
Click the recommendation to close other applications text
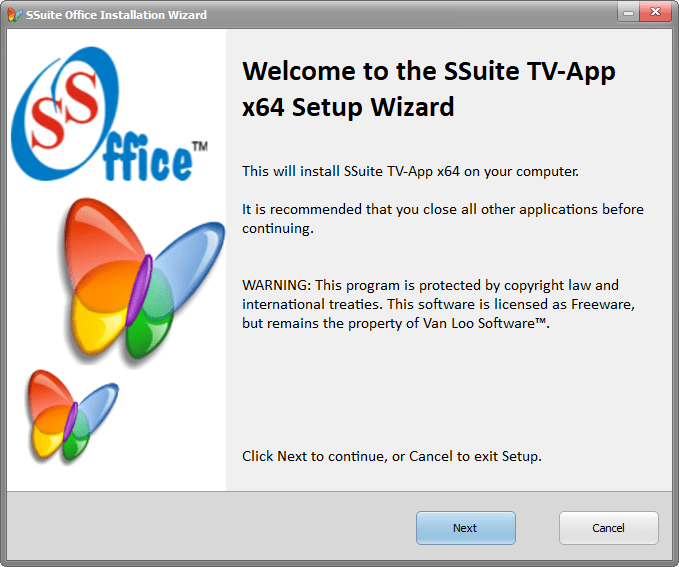pyautogui.click(x=443, y=219)
